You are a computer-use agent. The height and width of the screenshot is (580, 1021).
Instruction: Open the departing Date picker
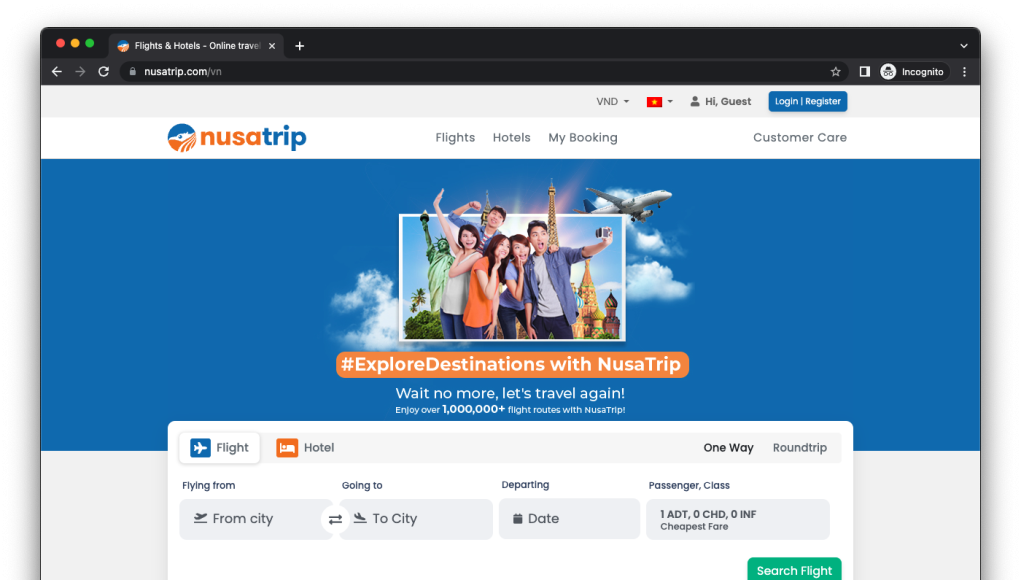[569, 519]
